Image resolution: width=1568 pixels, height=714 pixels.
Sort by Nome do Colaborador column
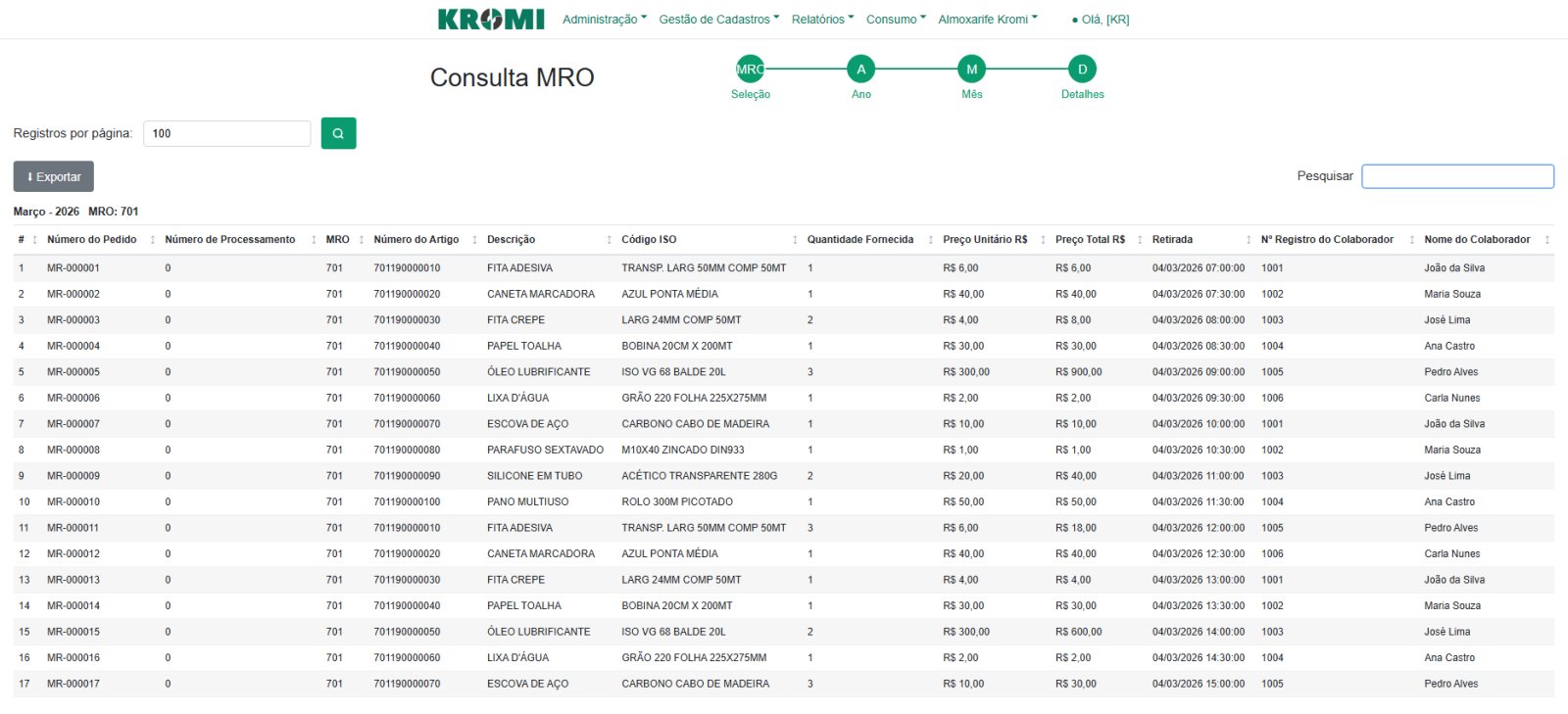[1477, 240]
